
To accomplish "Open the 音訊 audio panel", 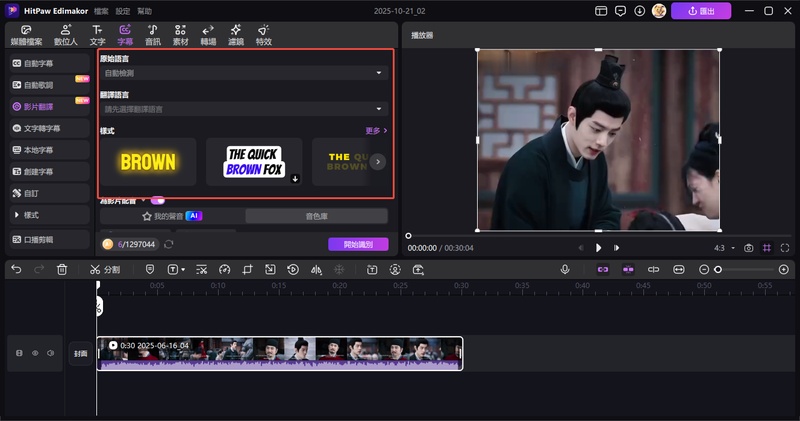I will pos(152,36).
